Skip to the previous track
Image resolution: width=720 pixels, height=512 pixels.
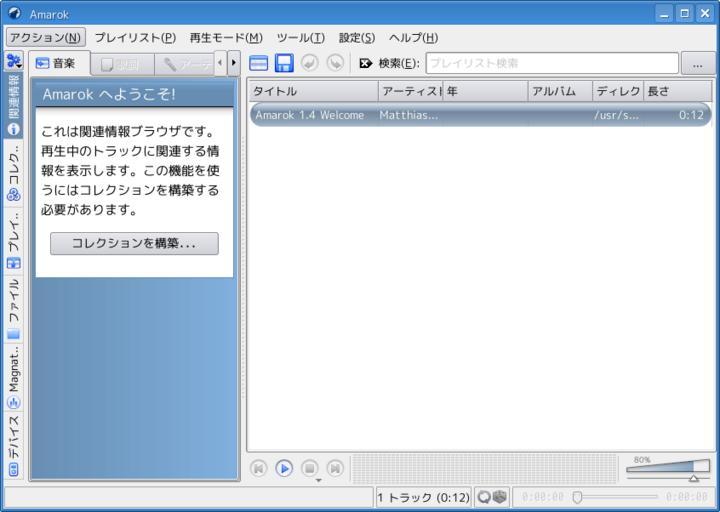click(x=258, y=467)
